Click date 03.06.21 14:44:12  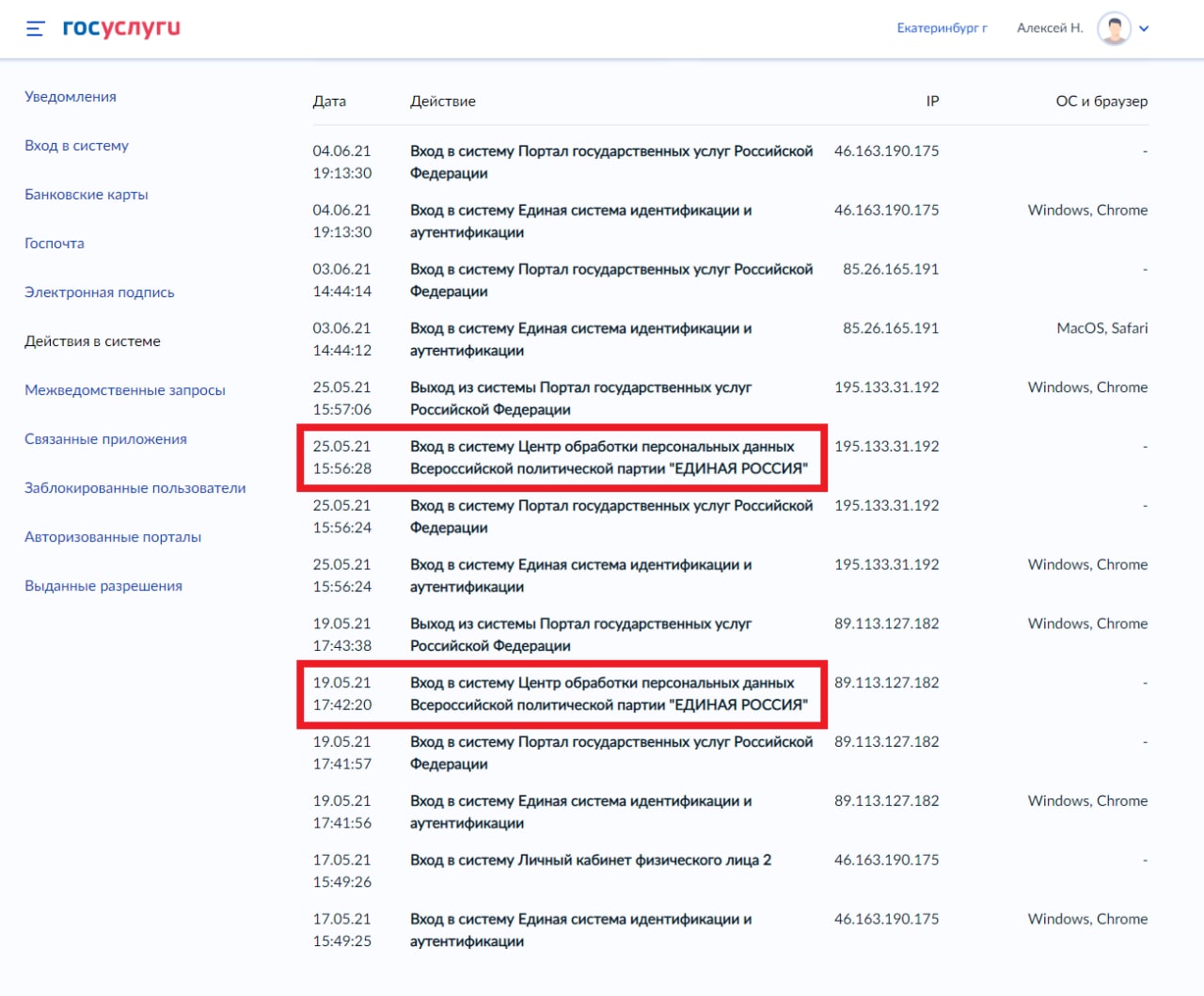(342, 340)
